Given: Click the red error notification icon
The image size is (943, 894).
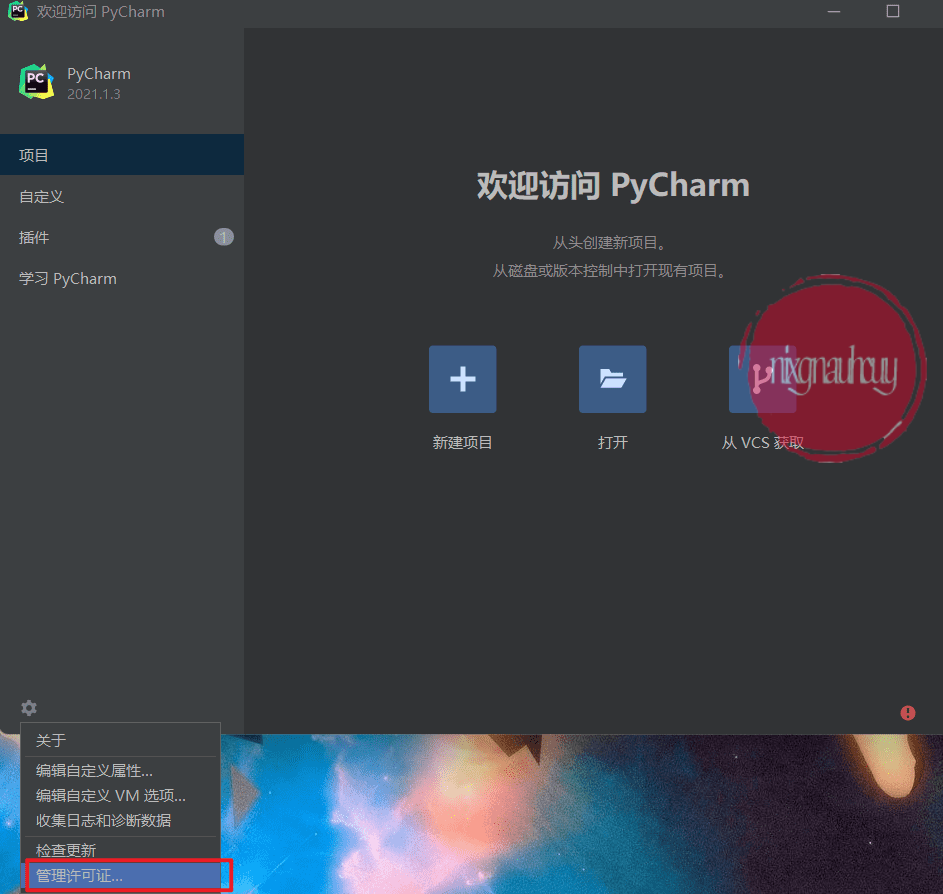Looking at the screenshot, I should tap(908, 713).
